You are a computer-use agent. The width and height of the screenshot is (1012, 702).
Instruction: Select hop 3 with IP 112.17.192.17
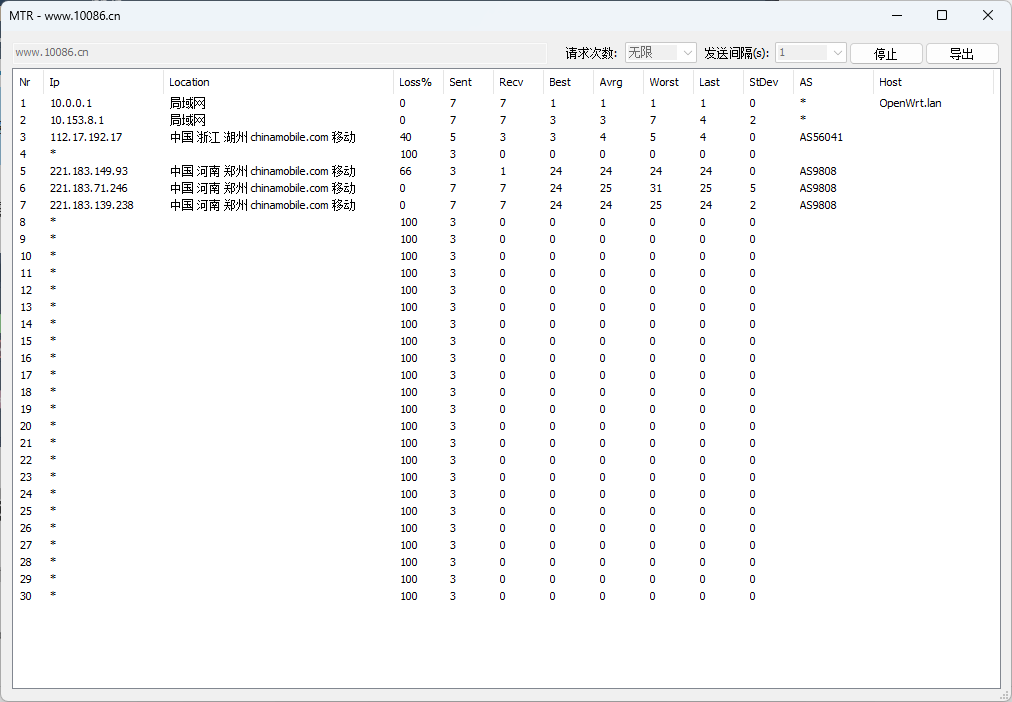[86, 137]
